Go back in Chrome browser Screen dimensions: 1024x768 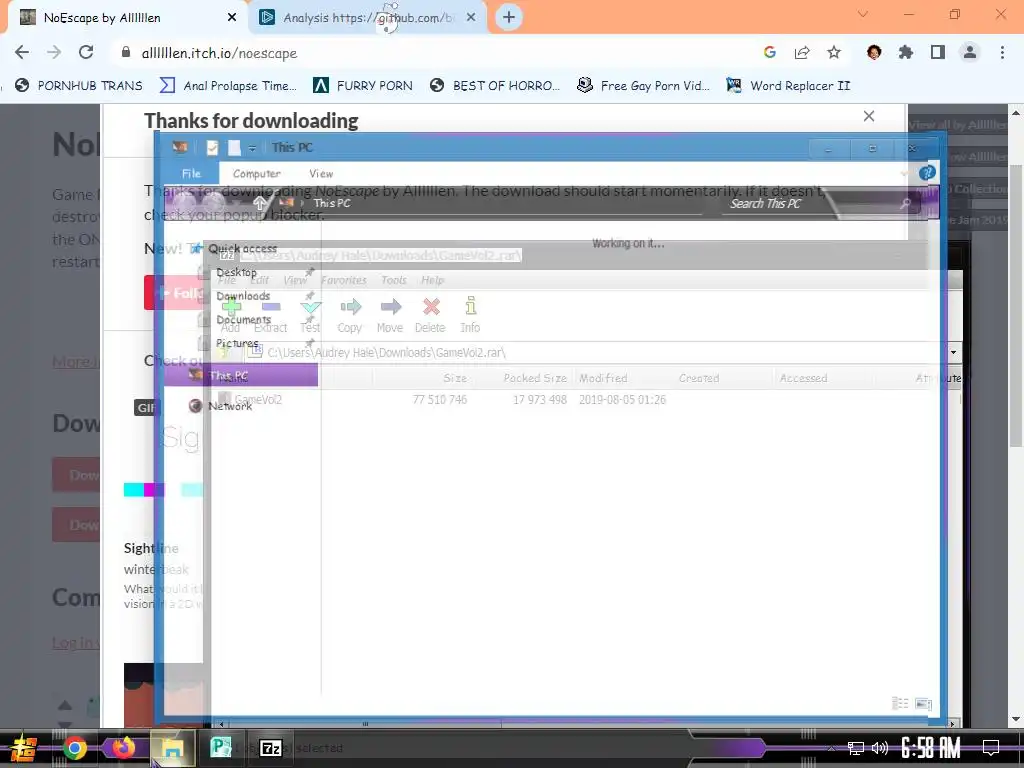pyautogui.click(x=22, y=52)
